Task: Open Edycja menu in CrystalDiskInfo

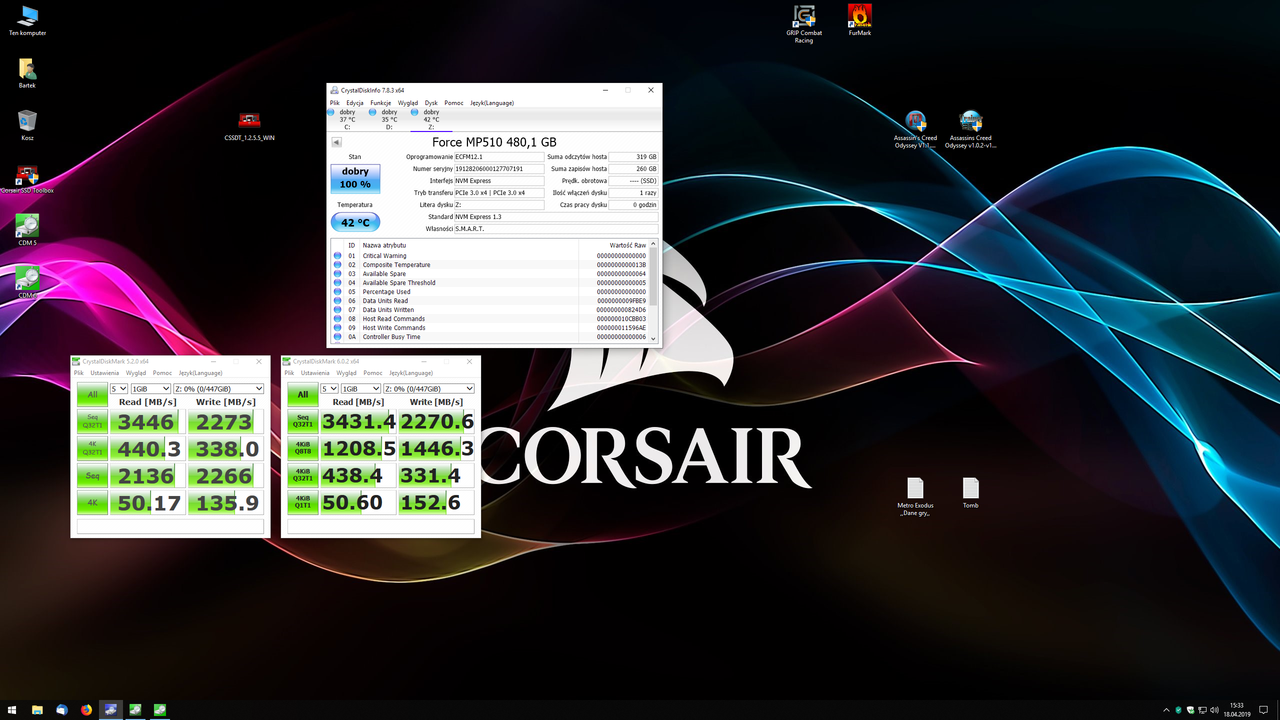Action: pyautogui.click(x=355, y=103)
